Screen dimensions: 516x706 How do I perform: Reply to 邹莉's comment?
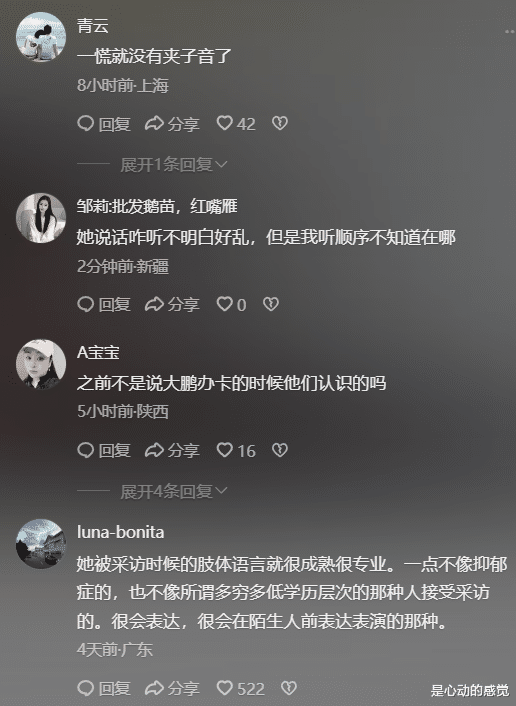click(x=104, y=305)
